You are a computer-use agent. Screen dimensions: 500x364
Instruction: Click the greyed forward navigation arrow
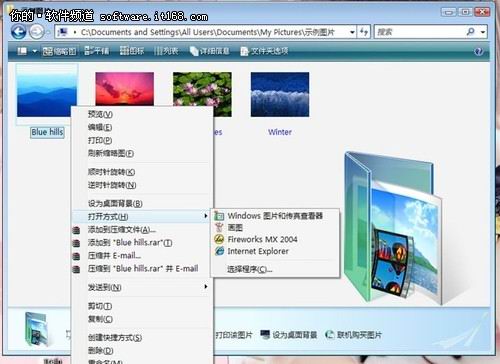point(36,32)
